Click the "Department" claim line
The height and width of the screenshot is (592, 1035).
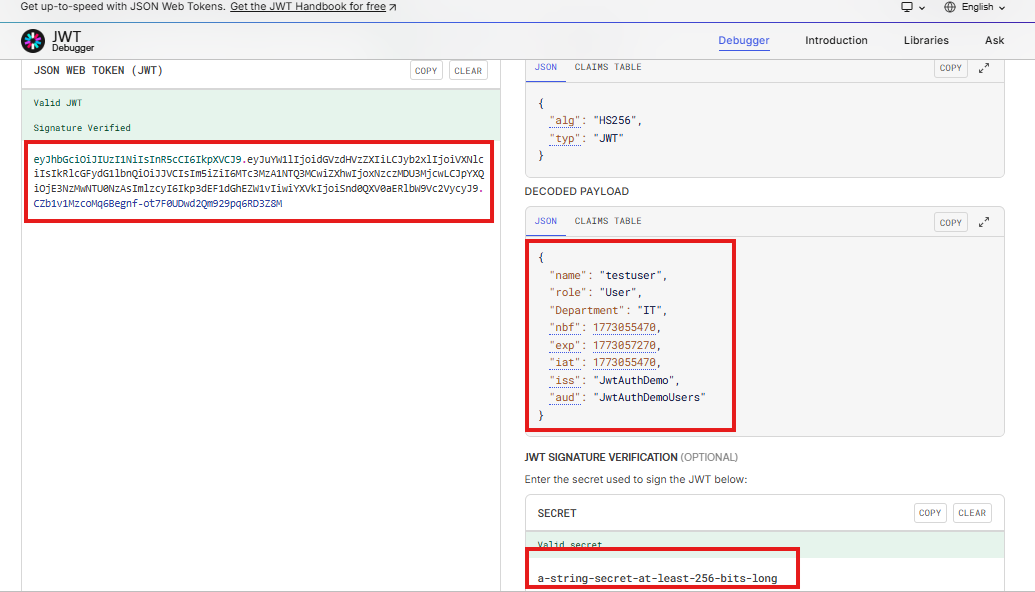coord(608,310)
